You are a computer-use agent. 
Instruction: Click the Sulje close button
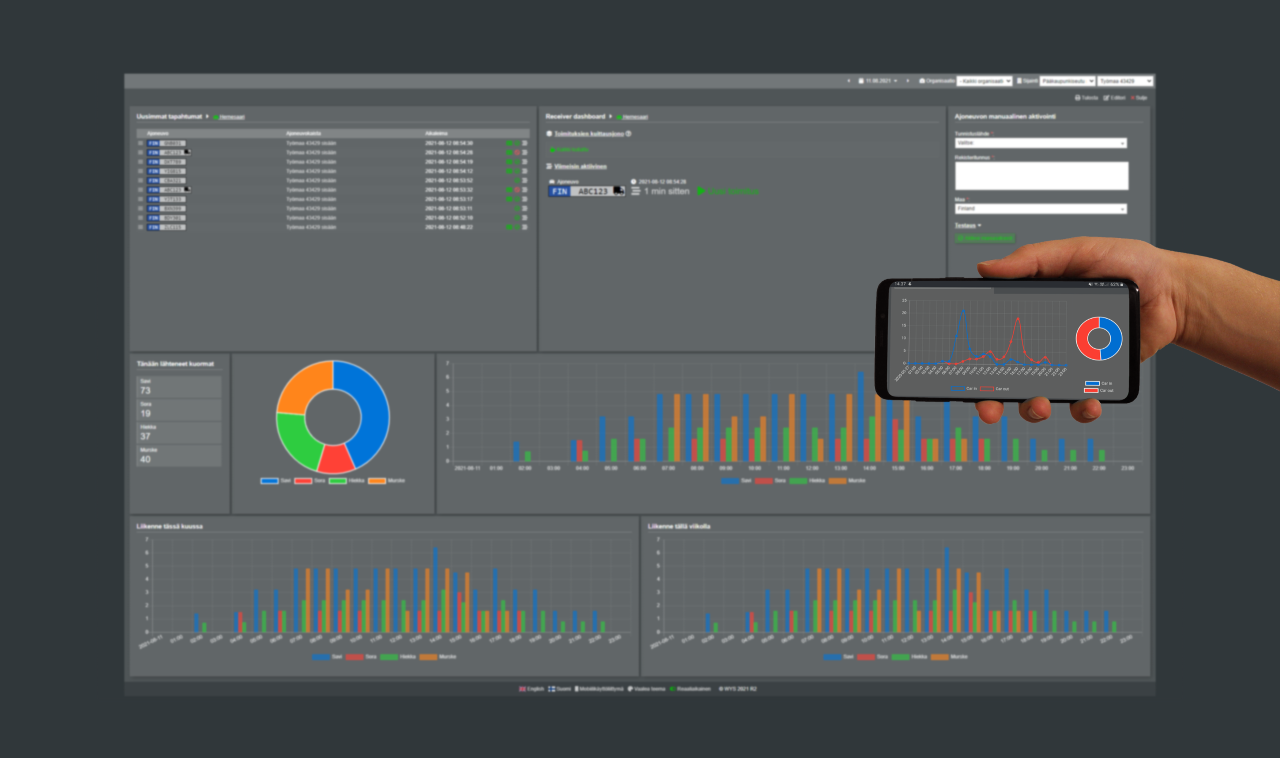pyautogui.click(x=1139, y=98)
